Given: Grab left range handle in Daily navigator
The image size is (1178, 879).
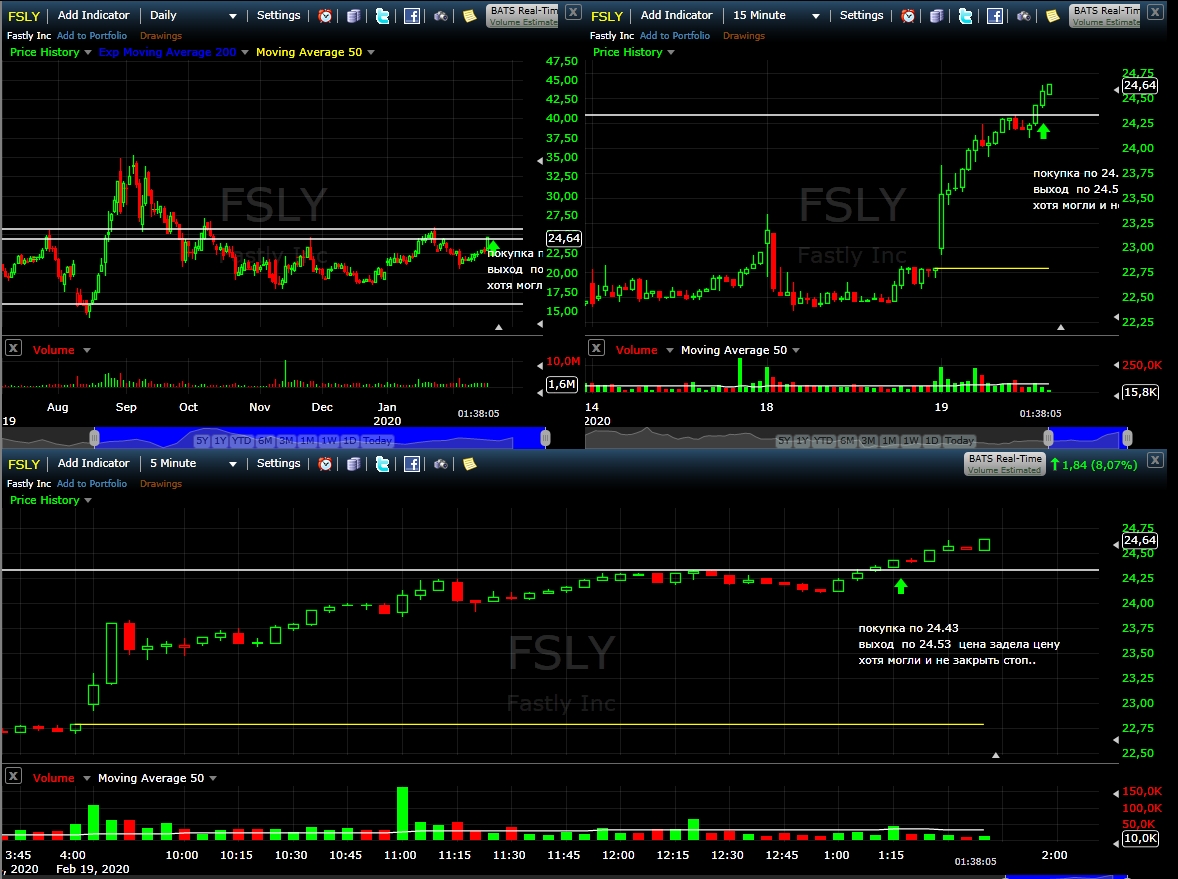Looking at the screenshot, I should point(94,437).
